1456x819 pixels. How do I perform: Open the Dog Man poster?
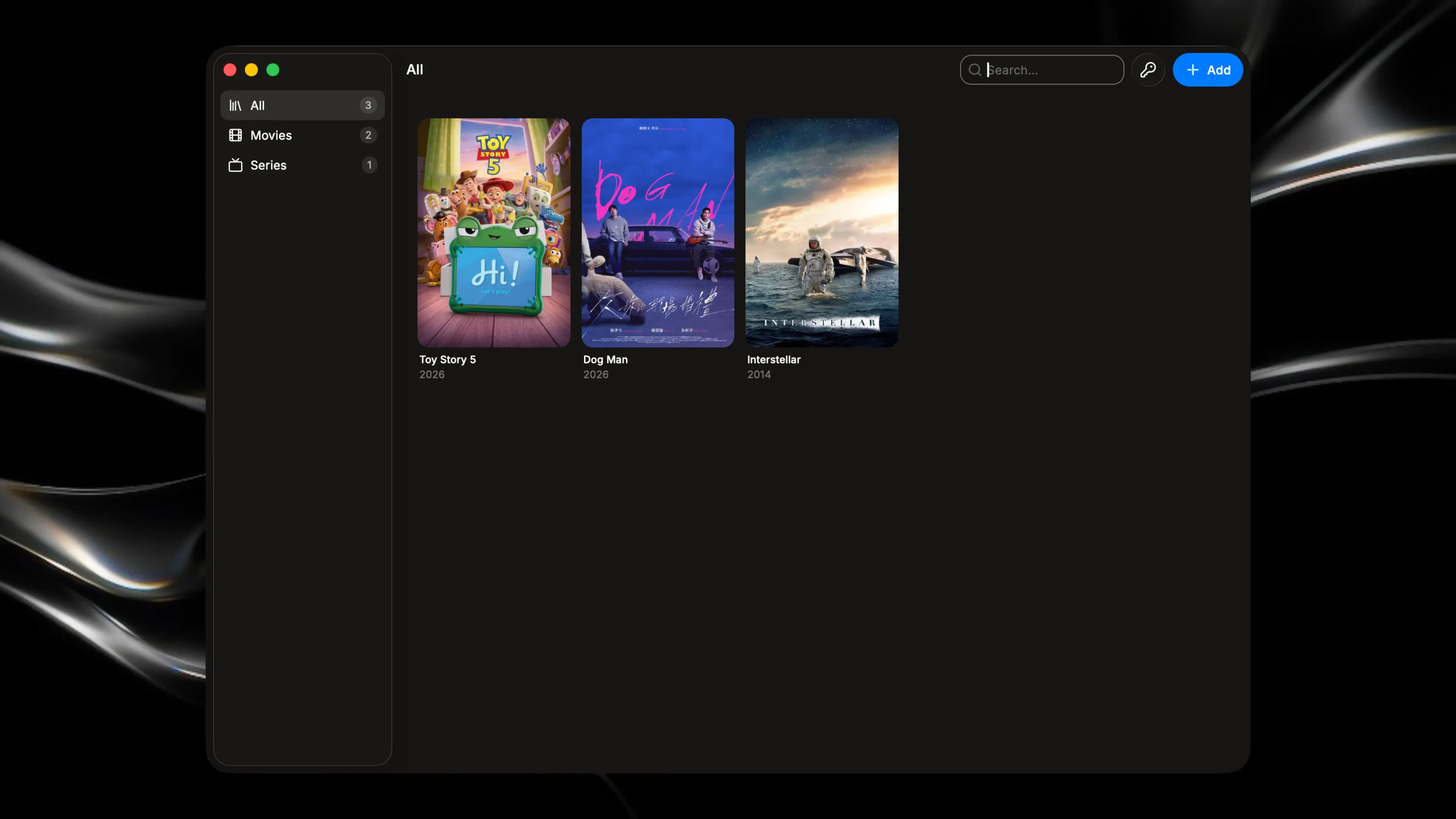point(657,233)
